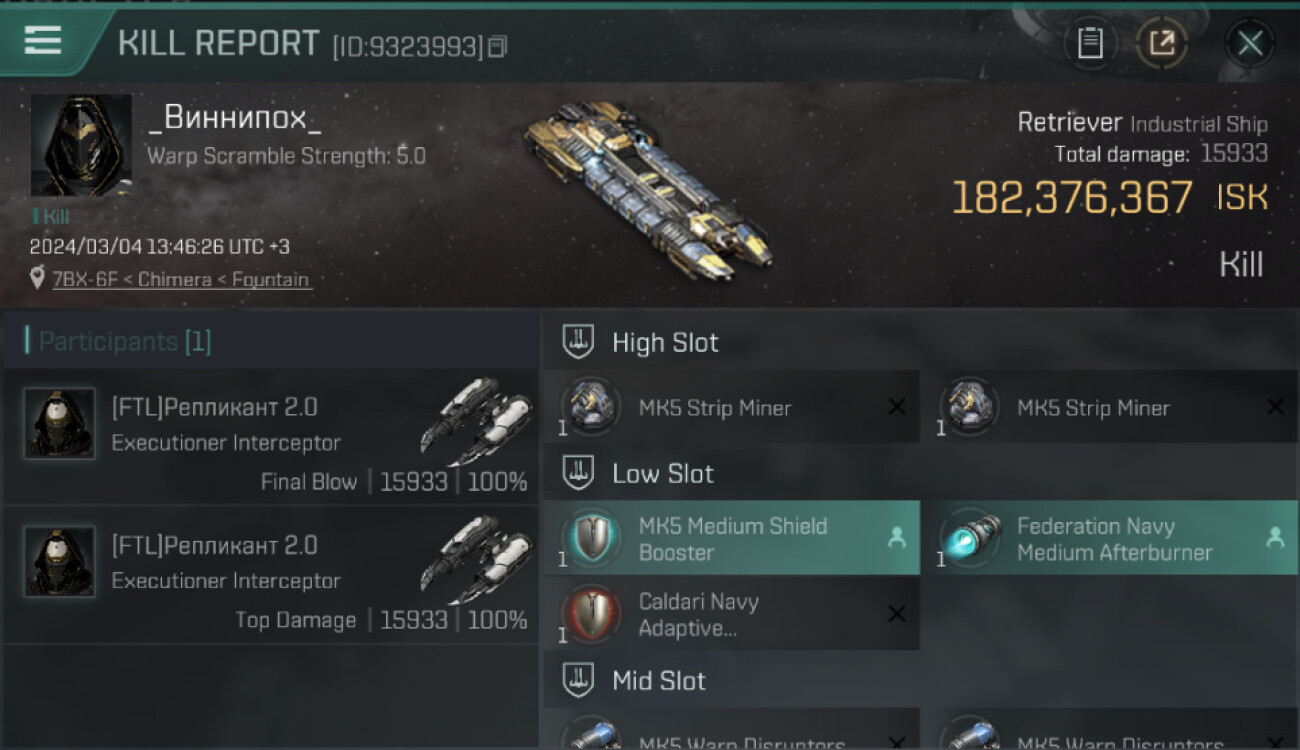Expand the Mid Slot section header
The image size is (1300, 750).
click(920, 681)
